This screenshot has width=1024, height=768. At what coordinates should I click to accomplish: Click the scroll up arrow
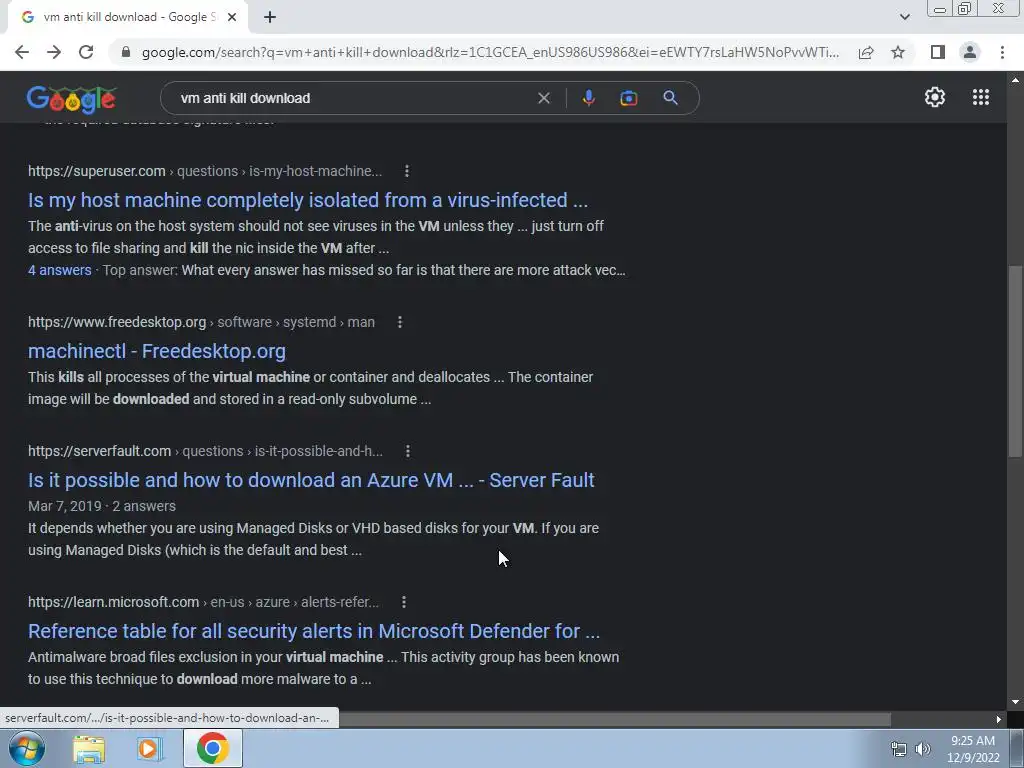1015,80
